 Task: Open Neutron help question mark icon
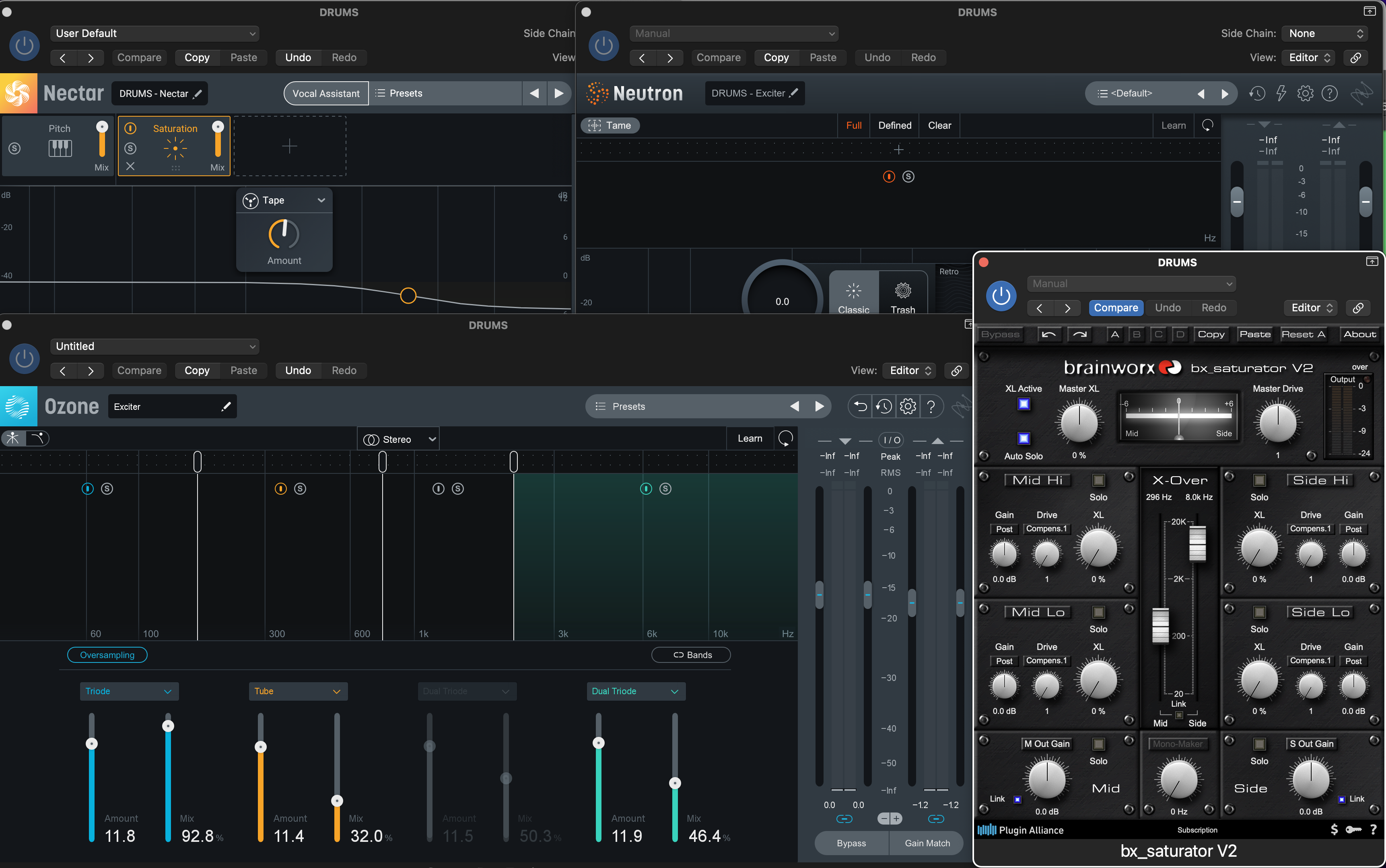tap(1329, 93)
